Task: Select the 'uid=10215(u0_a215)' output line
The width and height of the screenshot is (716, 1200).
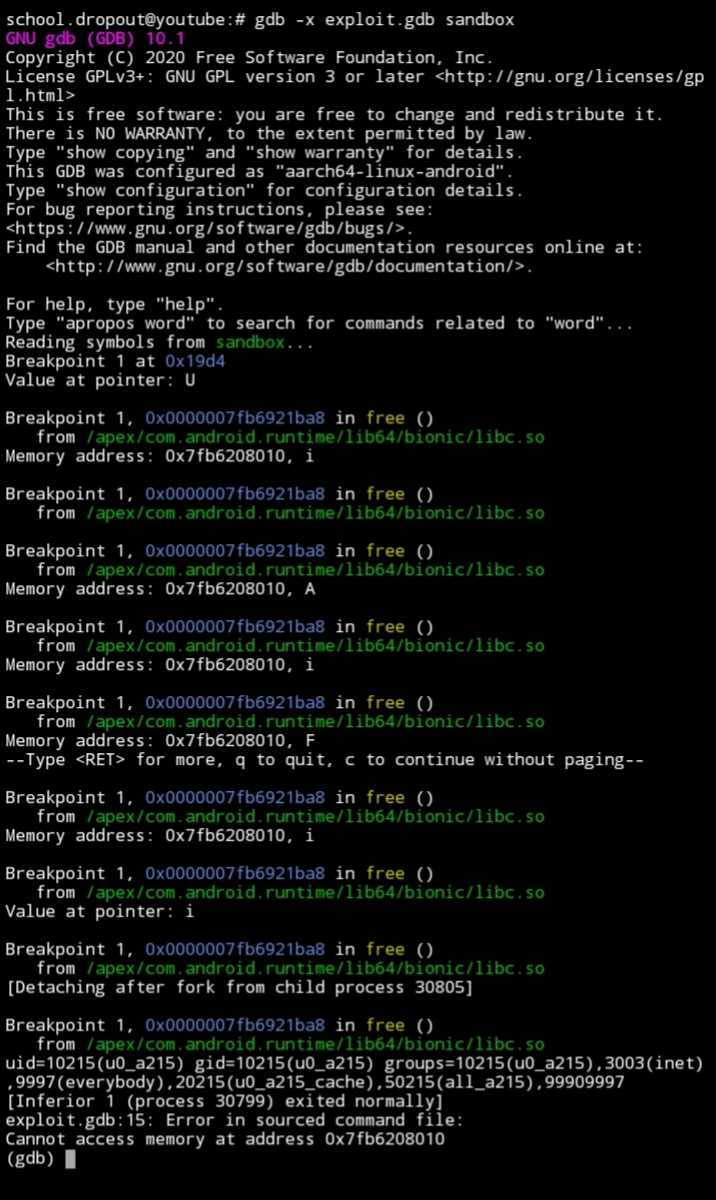Action: (355, 1064)
